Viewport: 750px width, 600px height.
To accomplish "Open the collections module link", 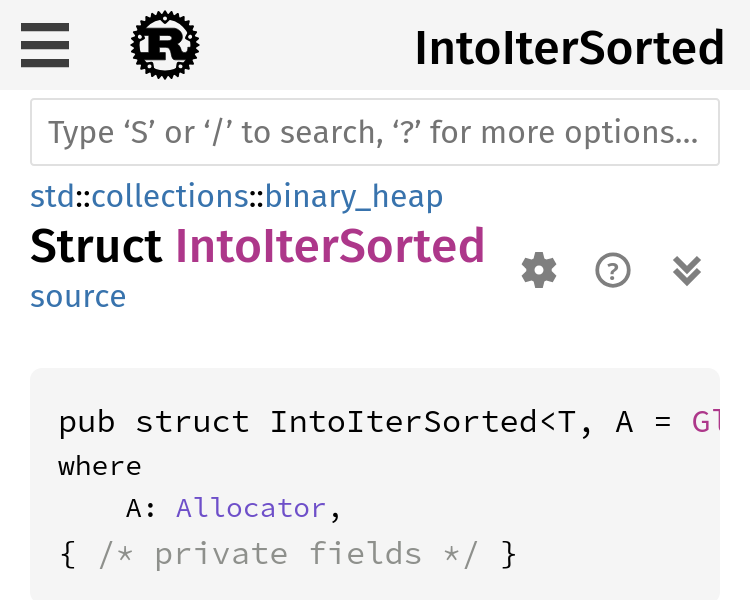I will pos(169,197).
